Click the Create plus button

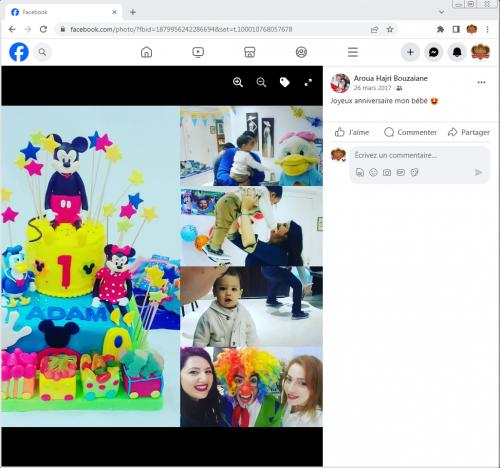coord(410,52)
